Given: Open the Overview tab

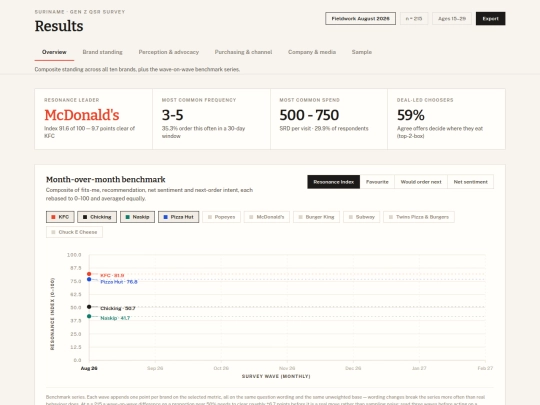Looking at the screenshot, I should pos(54,52).
